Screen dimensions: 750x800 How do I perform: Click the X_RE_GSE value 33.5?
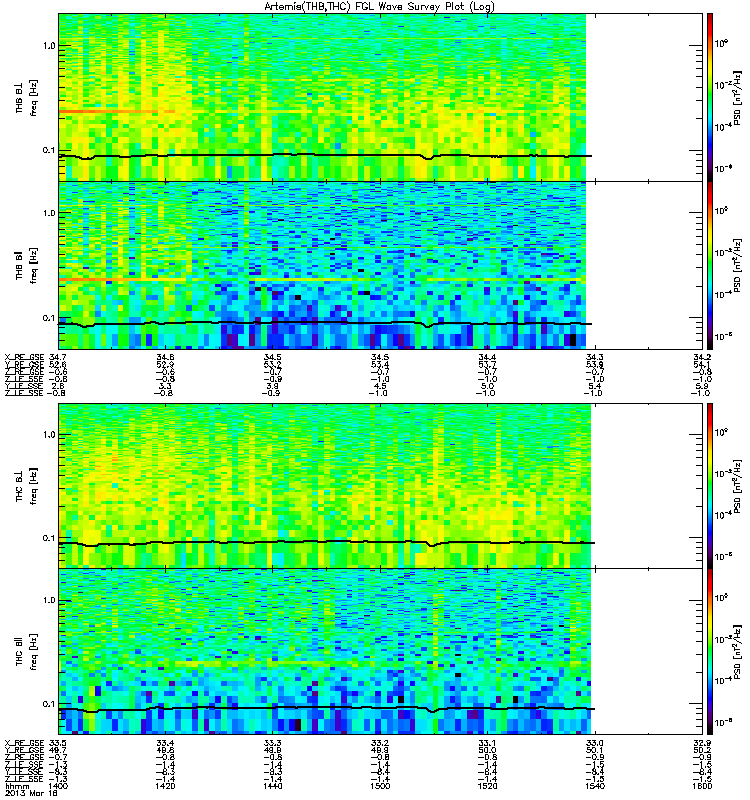(58, 743)
